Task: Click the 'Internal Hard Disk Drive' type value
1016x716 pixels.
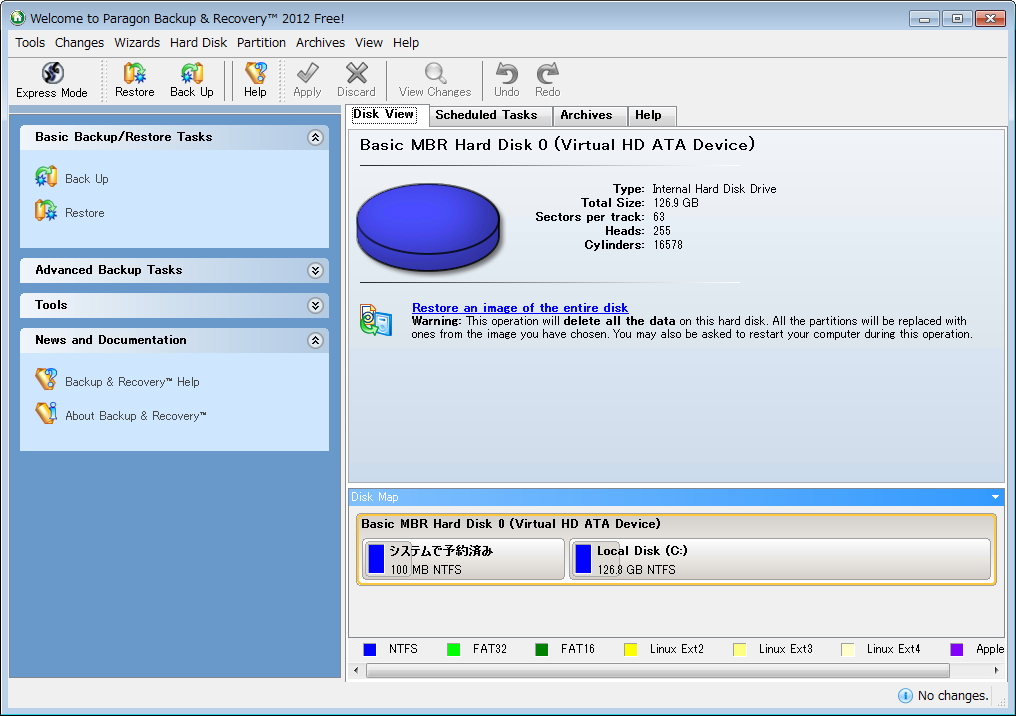Action: [x=714, y=189]
